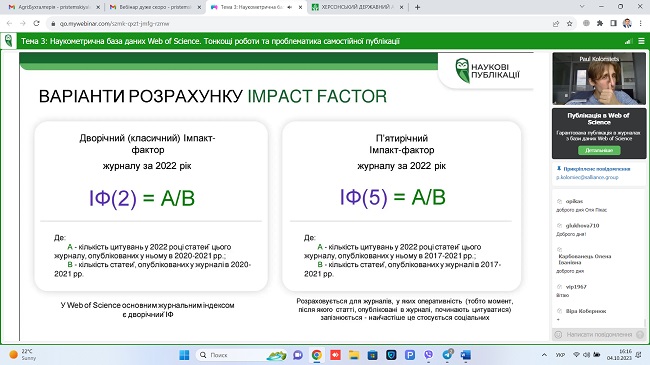Screen dimensions: 650x365
Task: View site info via the lock icon
Action: coord(53,24)
